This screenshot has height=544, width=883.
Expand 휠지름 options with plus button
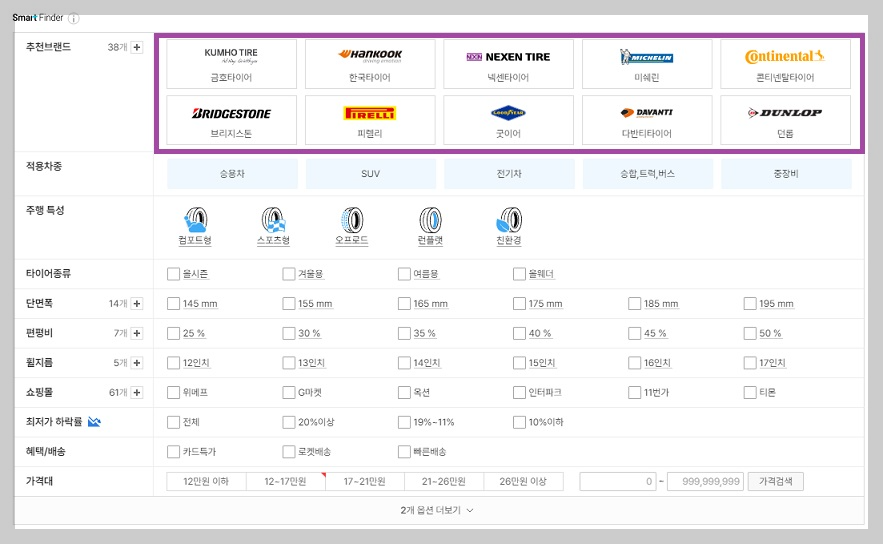[137, 363]
